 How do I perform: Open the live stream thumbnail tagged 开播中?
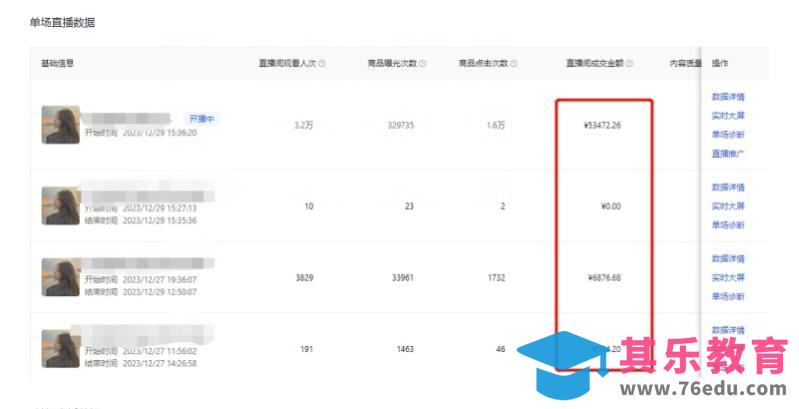point(60,125)
